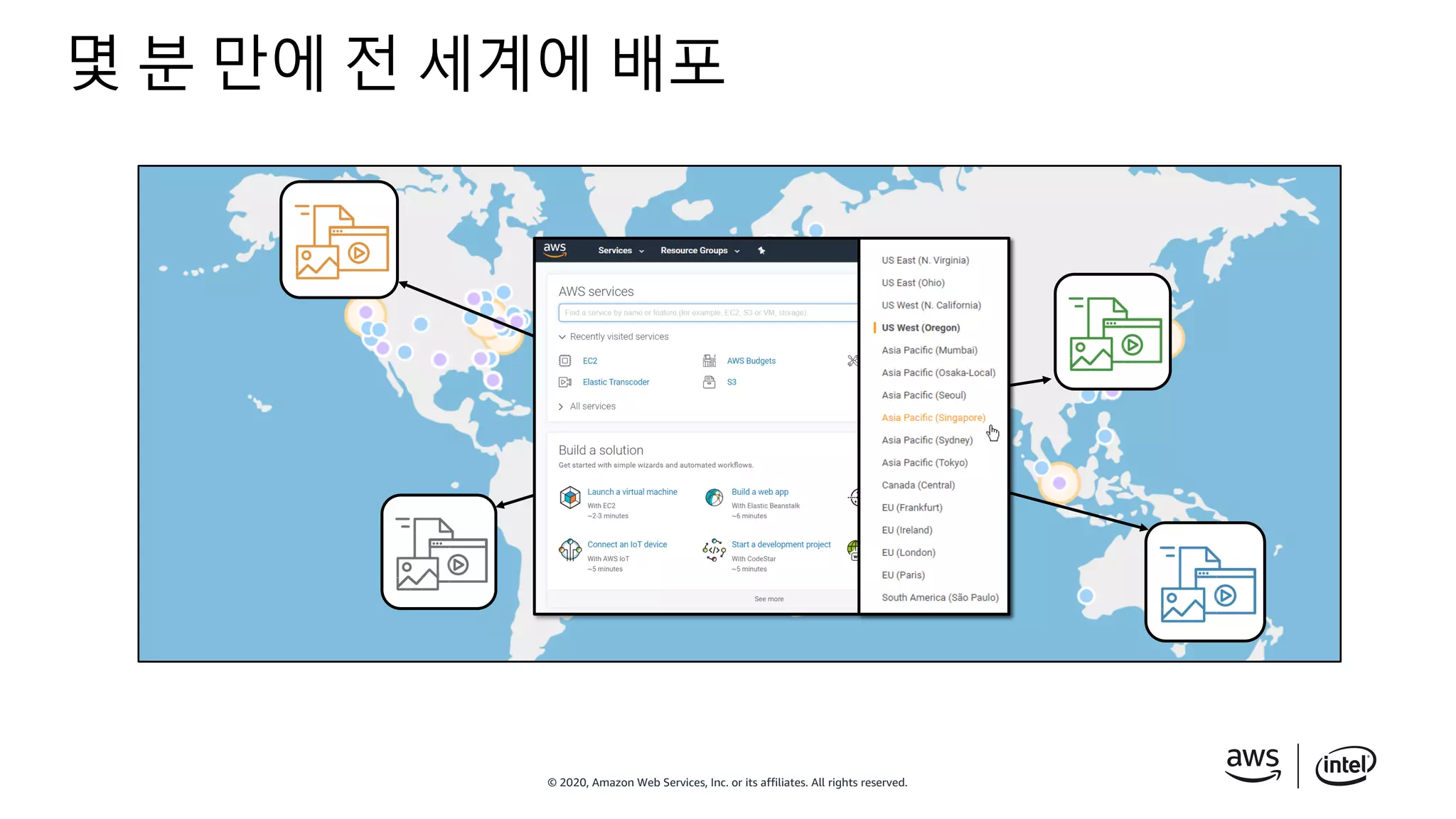1456x819 pixels.
Task: Select Asia Pacific (Seoul) region
Action: coord(924,395)
